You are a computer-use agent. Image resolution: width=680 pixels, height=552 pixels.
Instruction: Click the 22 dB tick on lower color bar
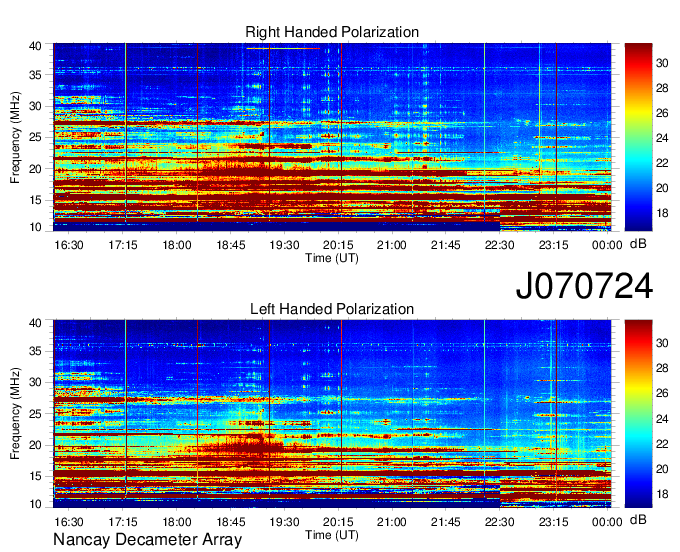(662, 444)
